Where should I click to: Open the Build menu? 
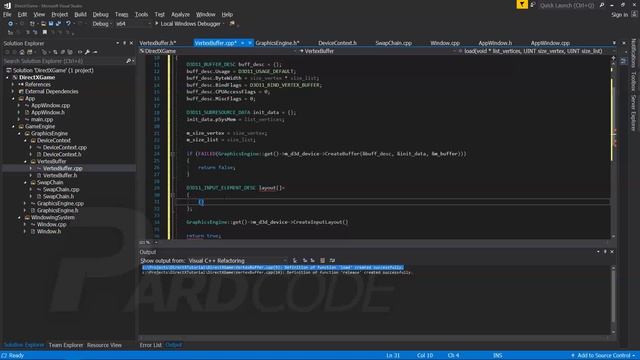click(x=80, y=14)
